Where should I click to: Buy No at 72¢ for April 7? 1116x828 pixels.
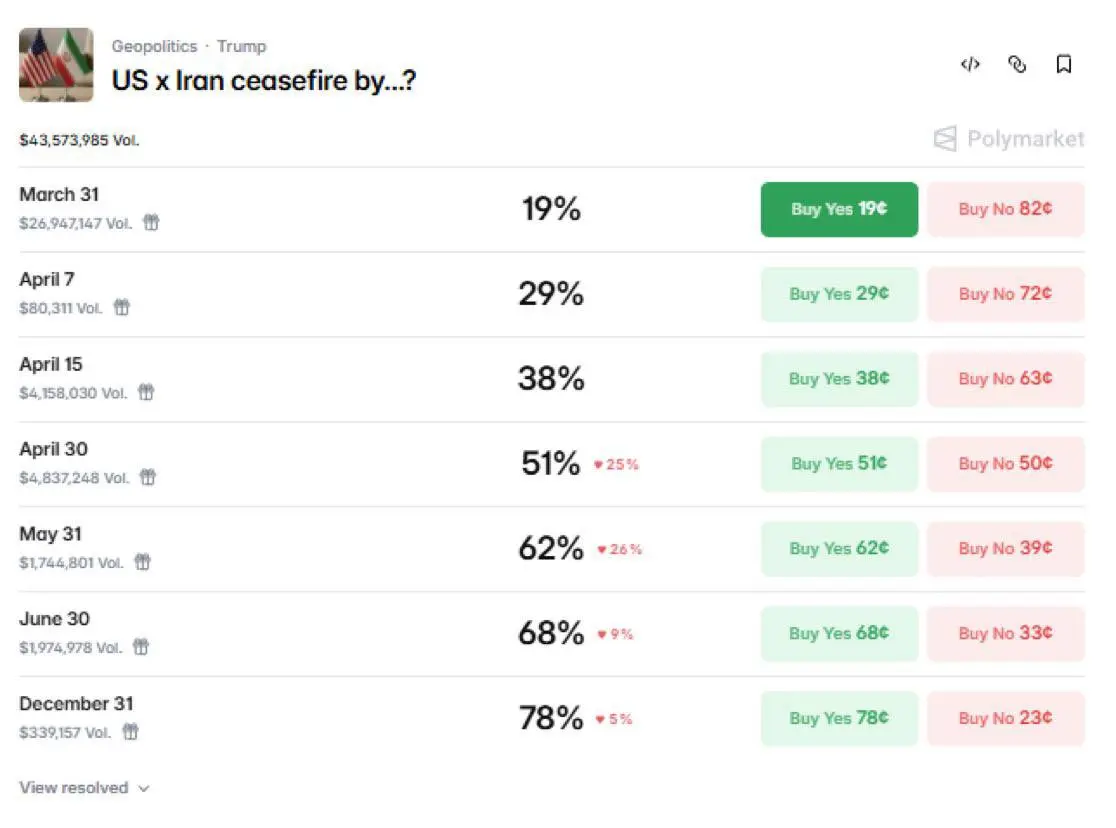point(1005,294)
